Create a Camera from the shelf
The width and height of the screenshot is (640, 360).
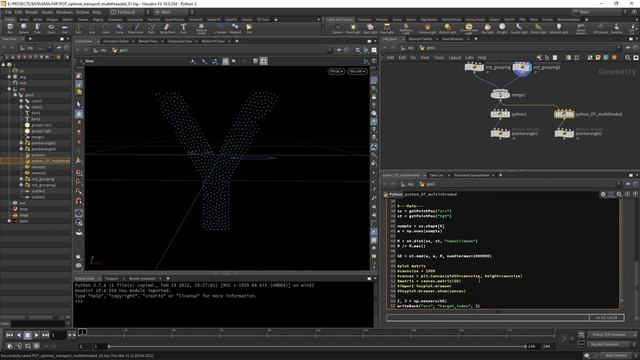point(337,28)
